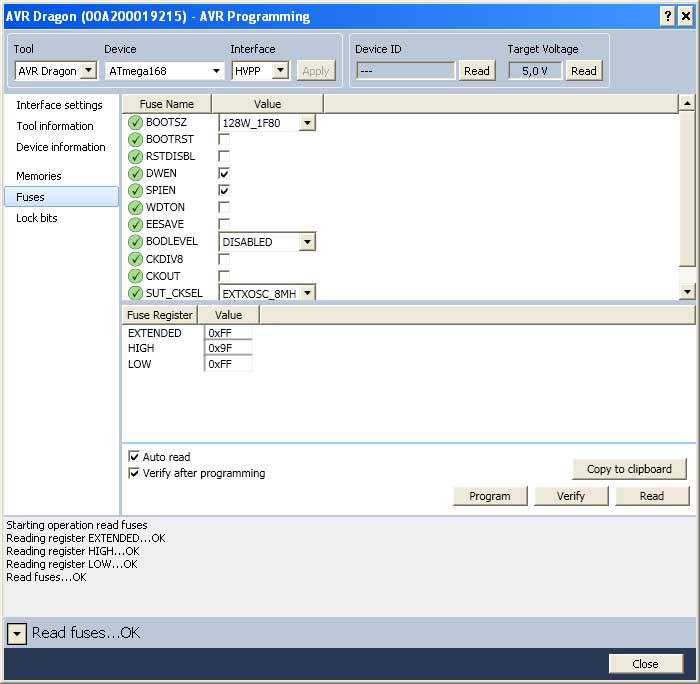700x684 pixels.
Task: Click the EXTENDED fuse register value field
Action: pos(228,333)
